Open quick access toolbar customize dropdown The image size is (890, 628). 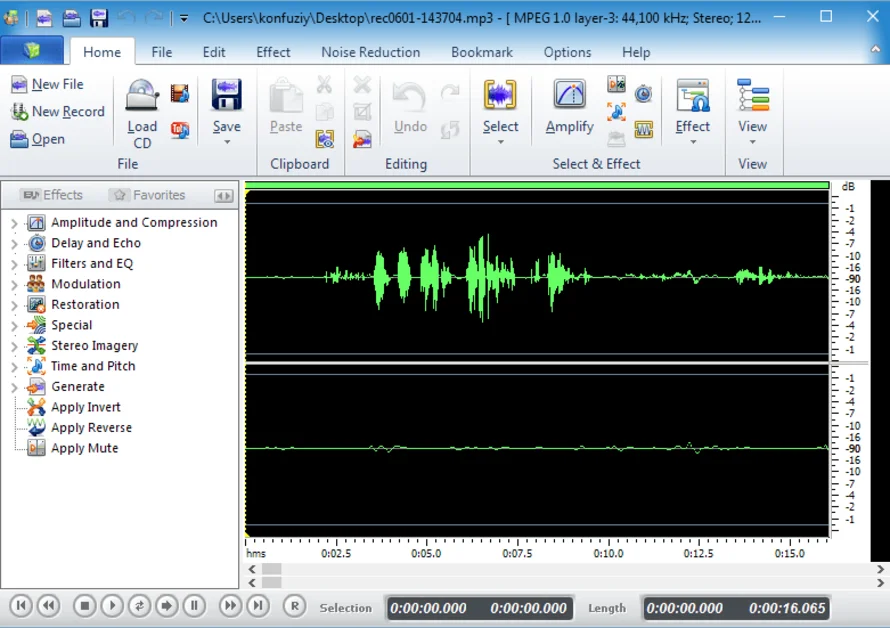[184, 18]
